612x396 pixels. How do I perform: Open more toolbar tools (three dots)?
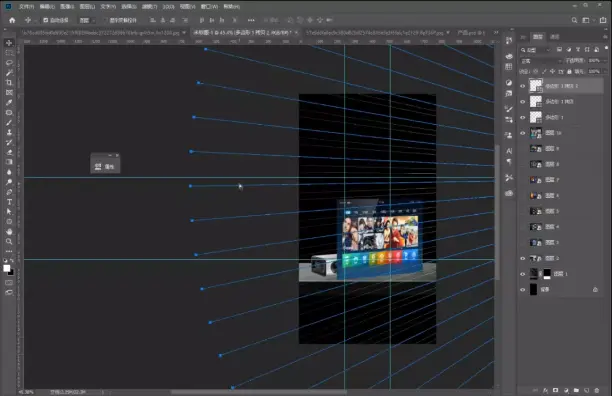9,251
